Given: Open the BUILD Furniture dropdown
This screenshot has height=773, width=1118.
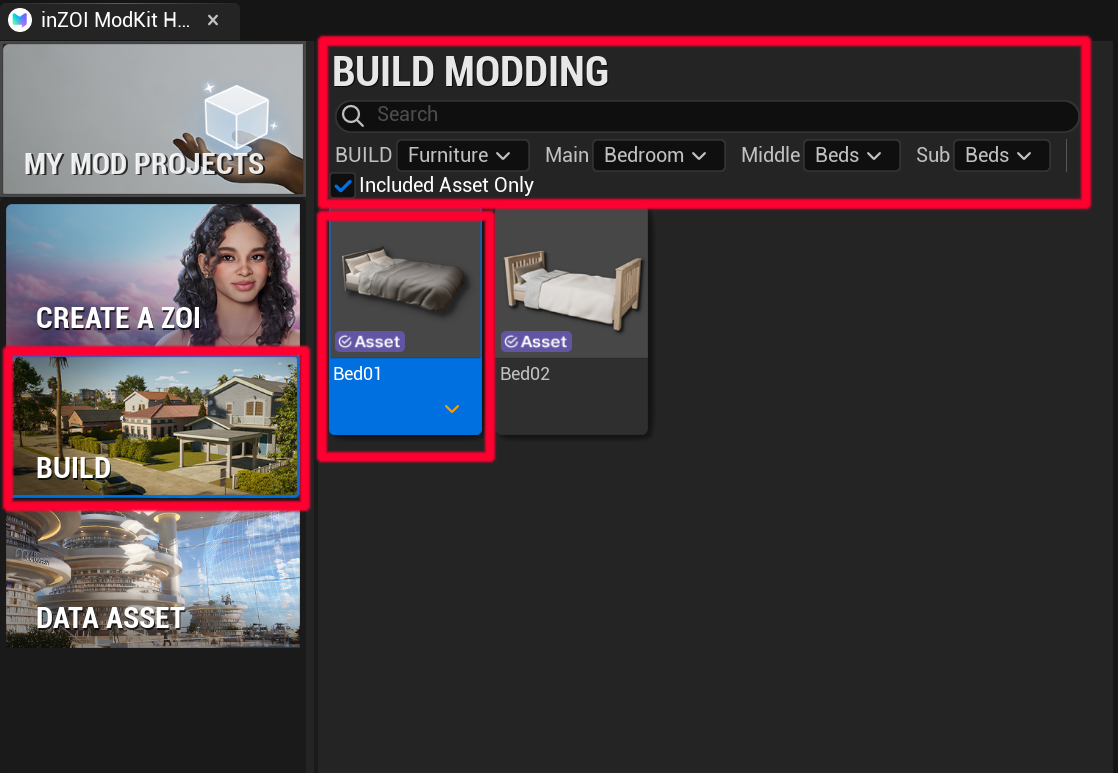Looking at the screenshot, I should click(x=463, y=155).
